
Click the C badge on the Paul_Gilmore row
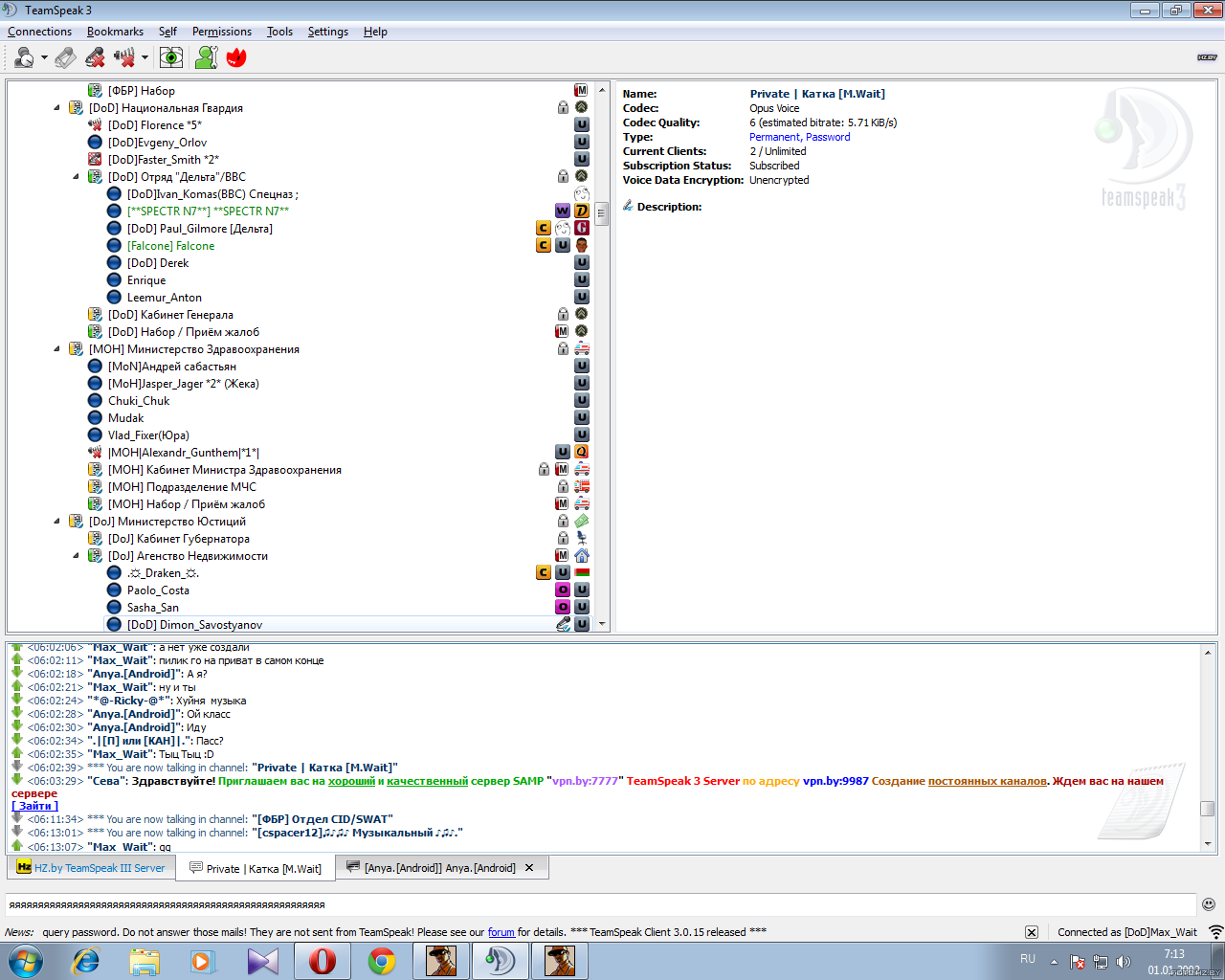point(544,228)
